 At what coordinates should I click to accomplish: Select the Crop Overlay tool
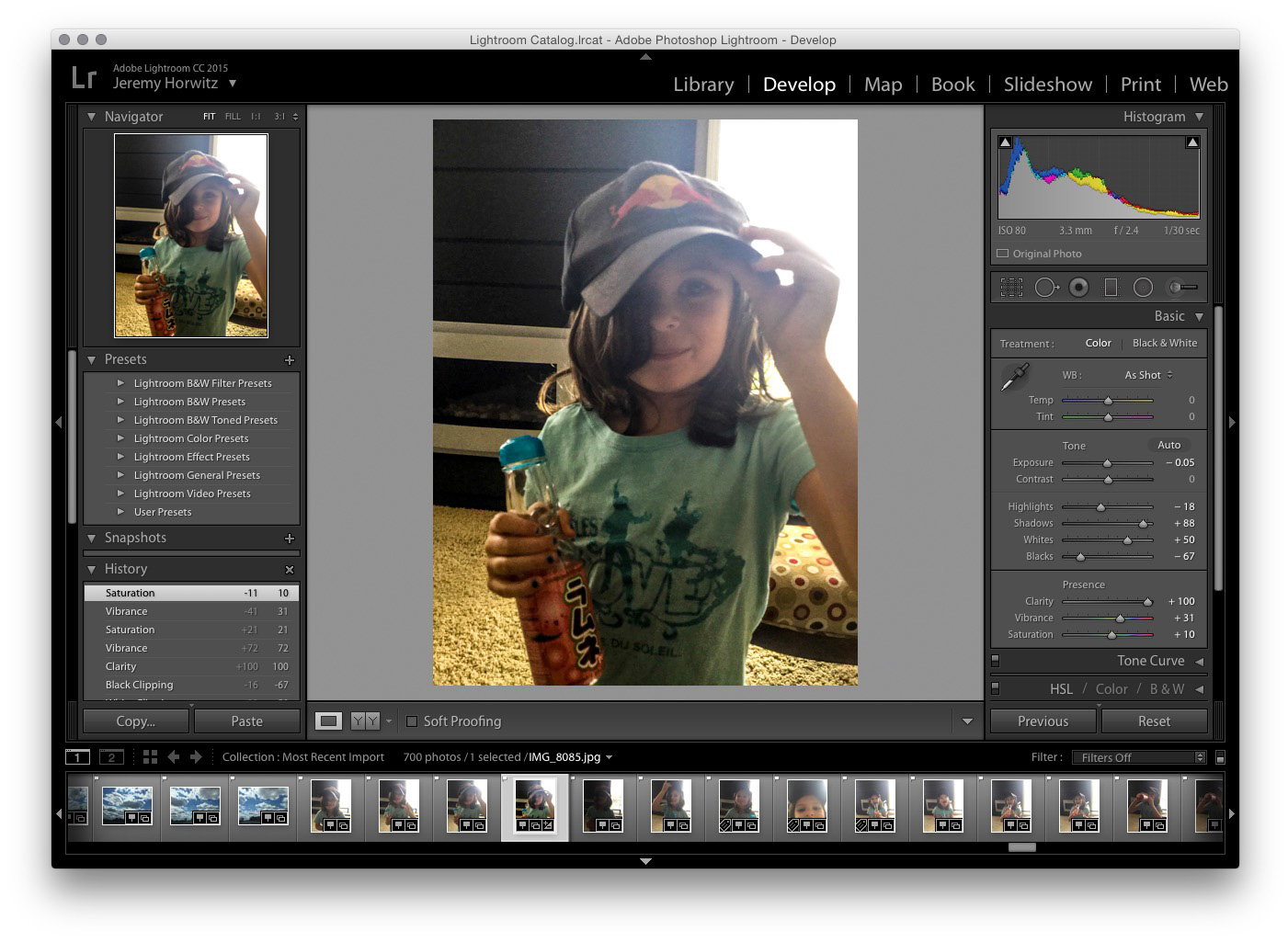click(1011, 287)
